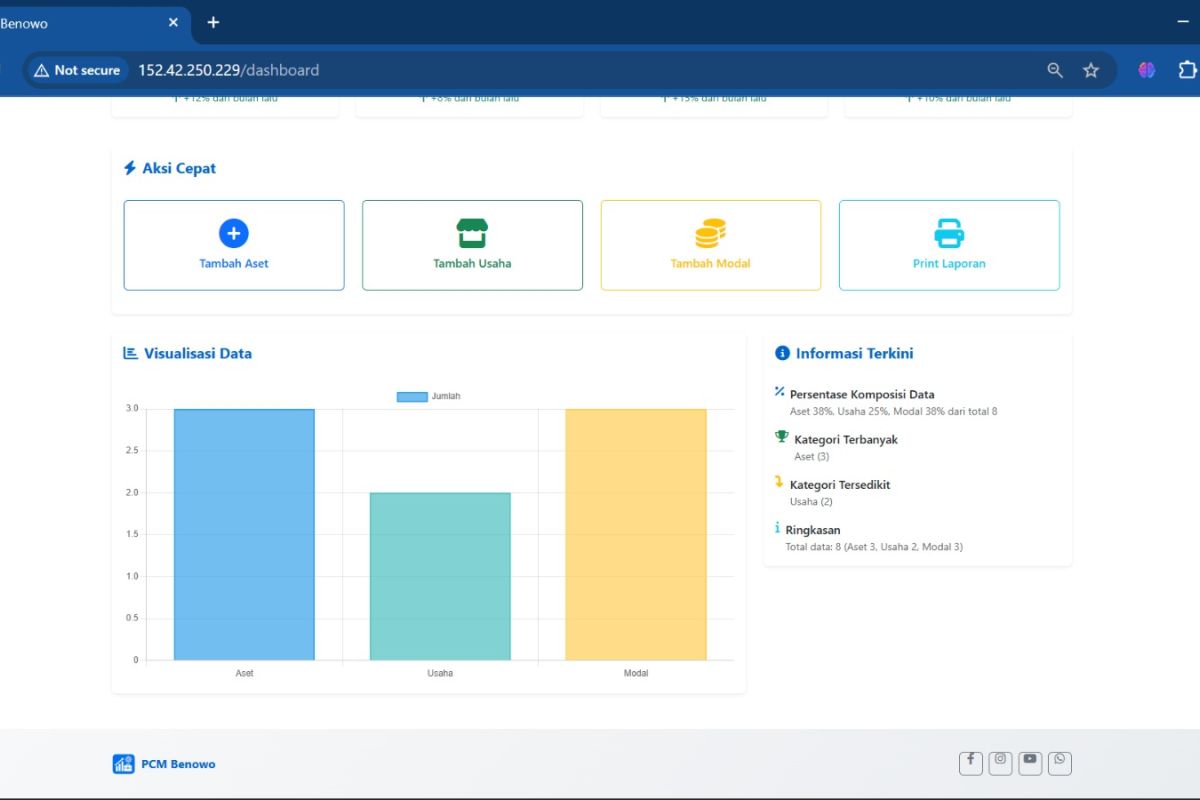Open the WhatsApp footer icon
Viewport: 1200px width, 800px height.
pyautogui.click(x=1060, y=762)
